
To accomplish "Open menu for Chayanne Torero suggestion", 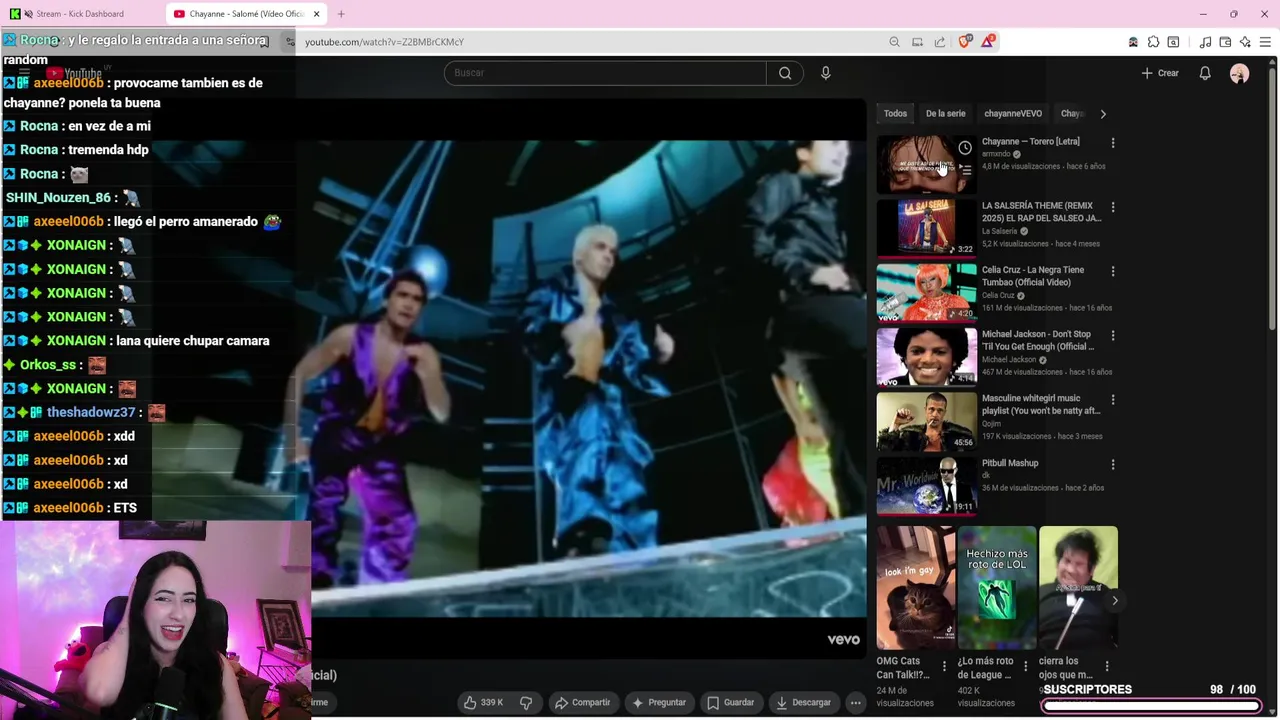I will pyautogui.click(x=1113, y=143).
